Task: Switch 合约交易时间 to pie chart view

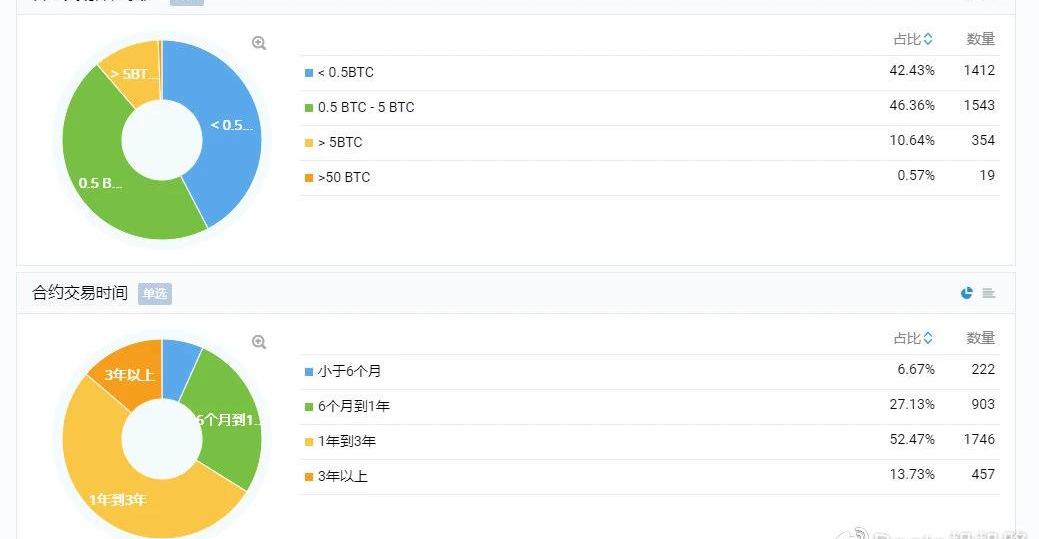Action: [x=966, y=293]
